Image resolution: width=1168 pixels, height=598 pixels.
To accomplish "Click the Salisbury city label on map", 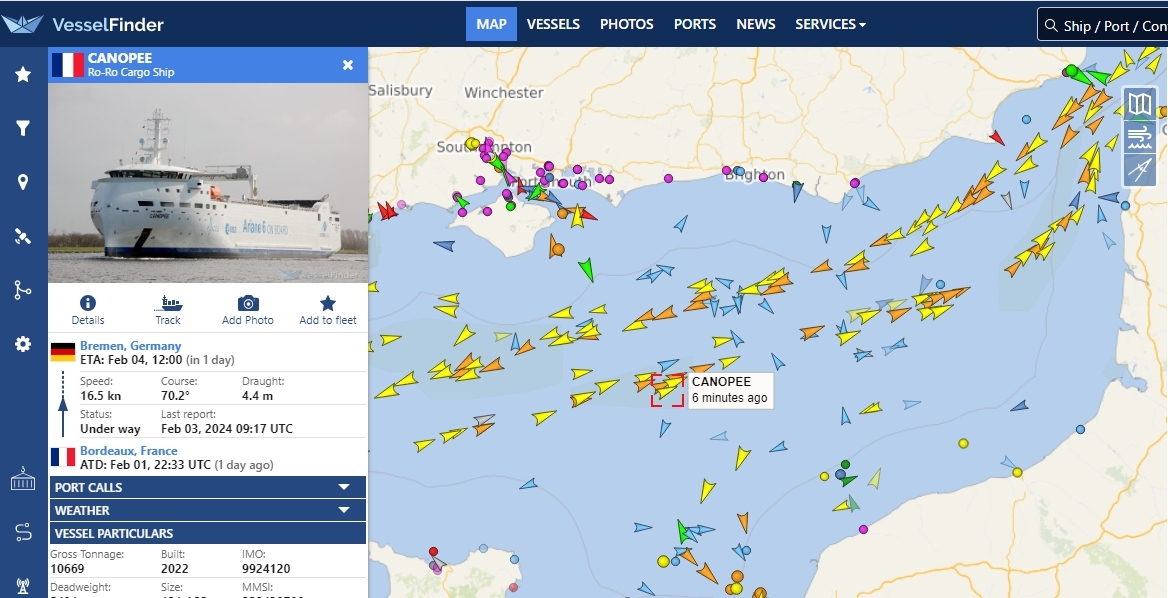I will click(x=401, y=90).
